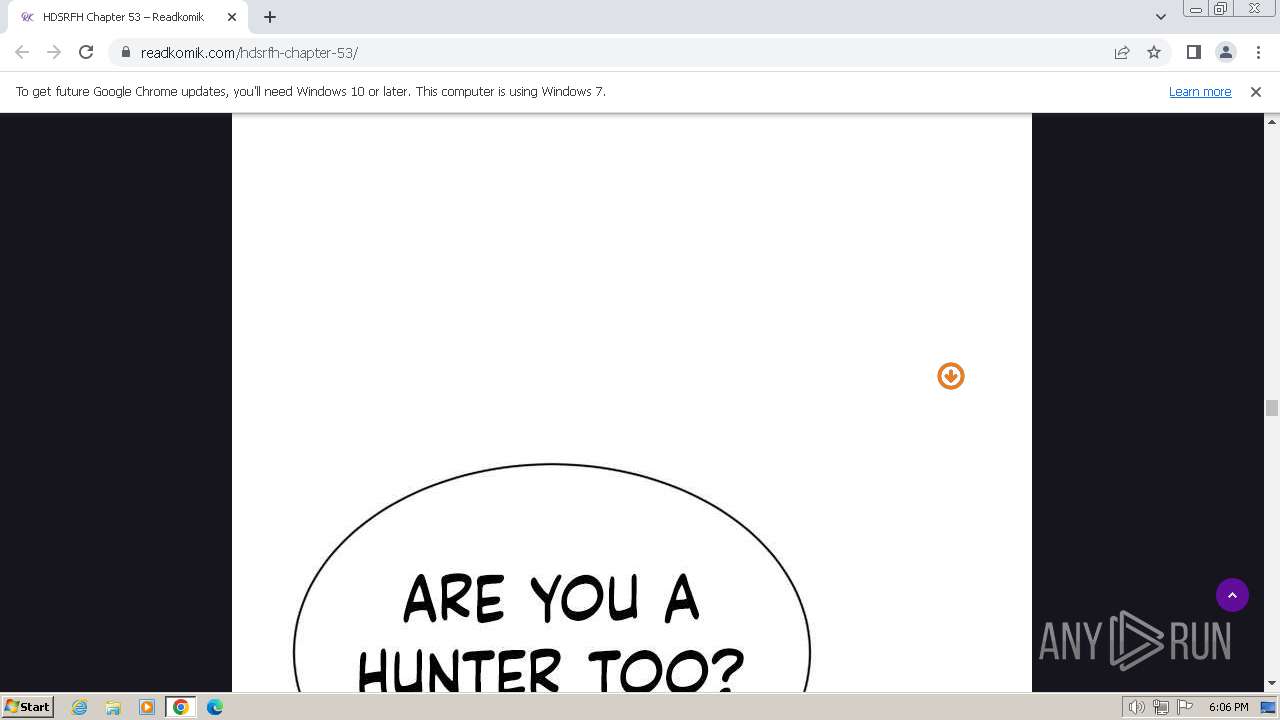This screenshot has height=720, width=1280.
Task: Open Chrome's three-dot menu
Action: (1257, 52)
